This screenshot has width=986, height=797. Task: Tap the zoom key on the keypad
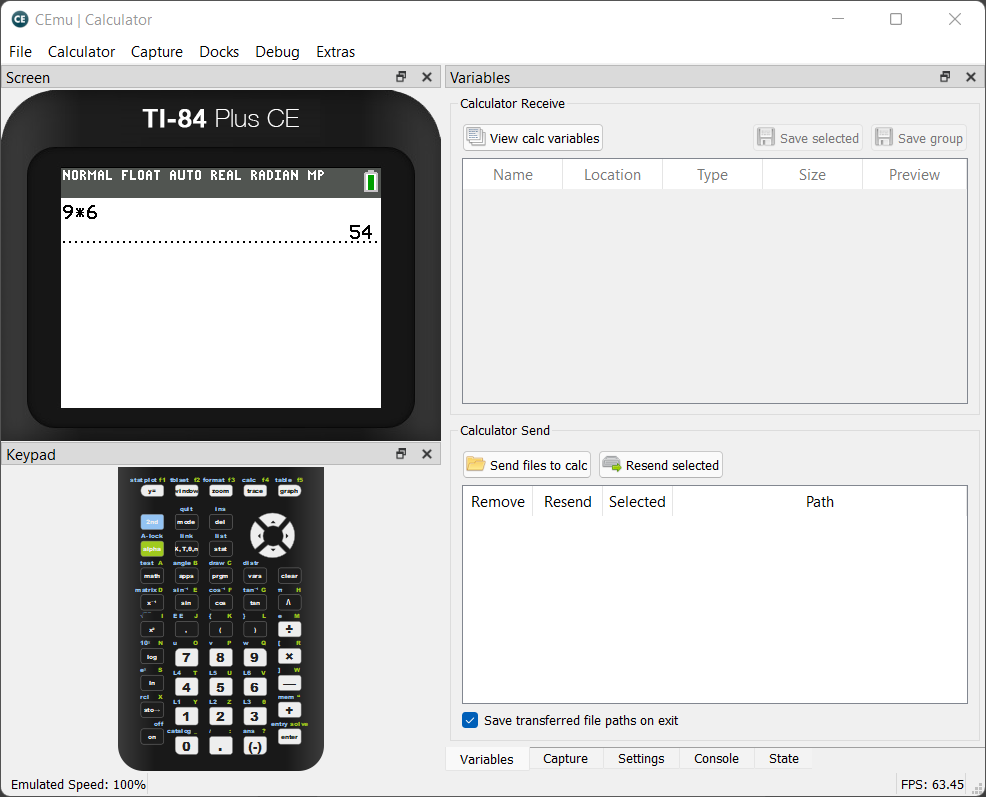[x=221, y=491]
